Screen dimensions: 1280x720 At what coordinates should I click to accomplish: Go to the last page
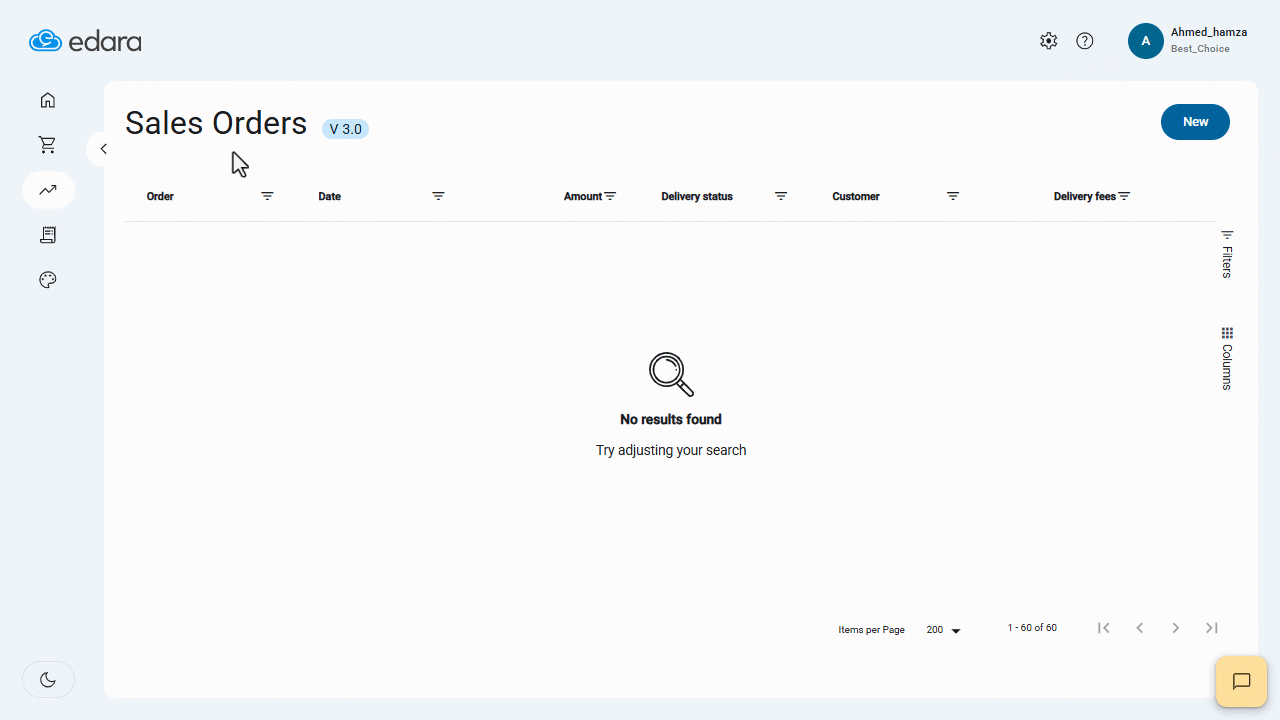(x=1212, y=628)
